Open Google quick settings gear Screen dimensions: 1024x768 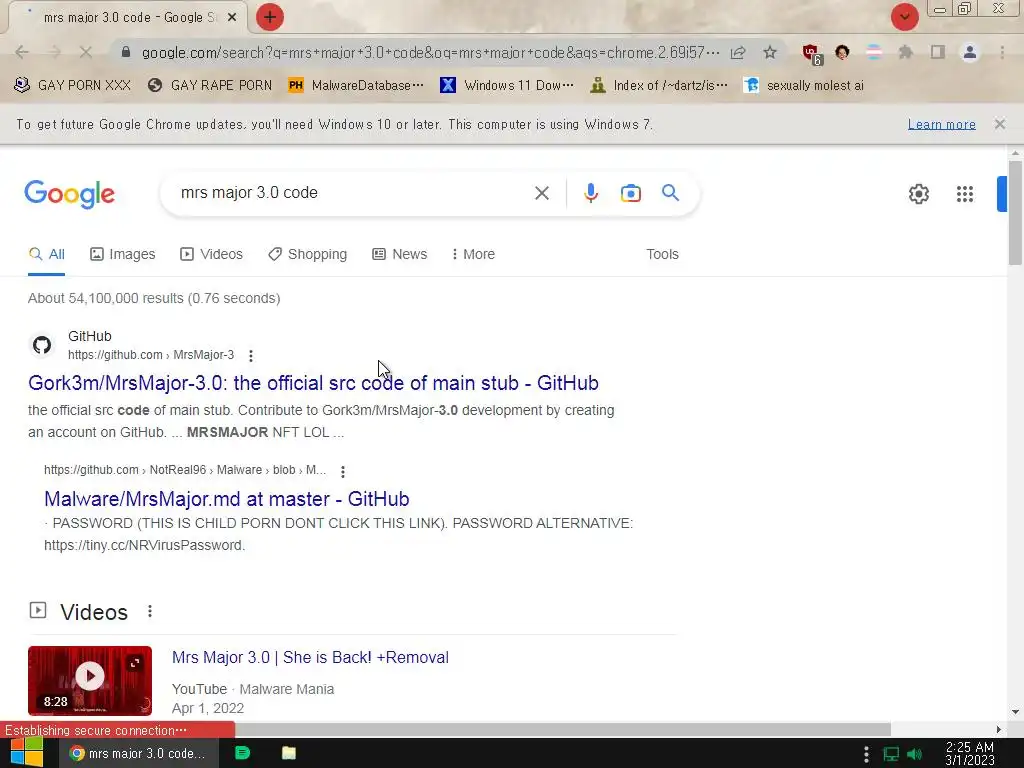tap(919, 194)
